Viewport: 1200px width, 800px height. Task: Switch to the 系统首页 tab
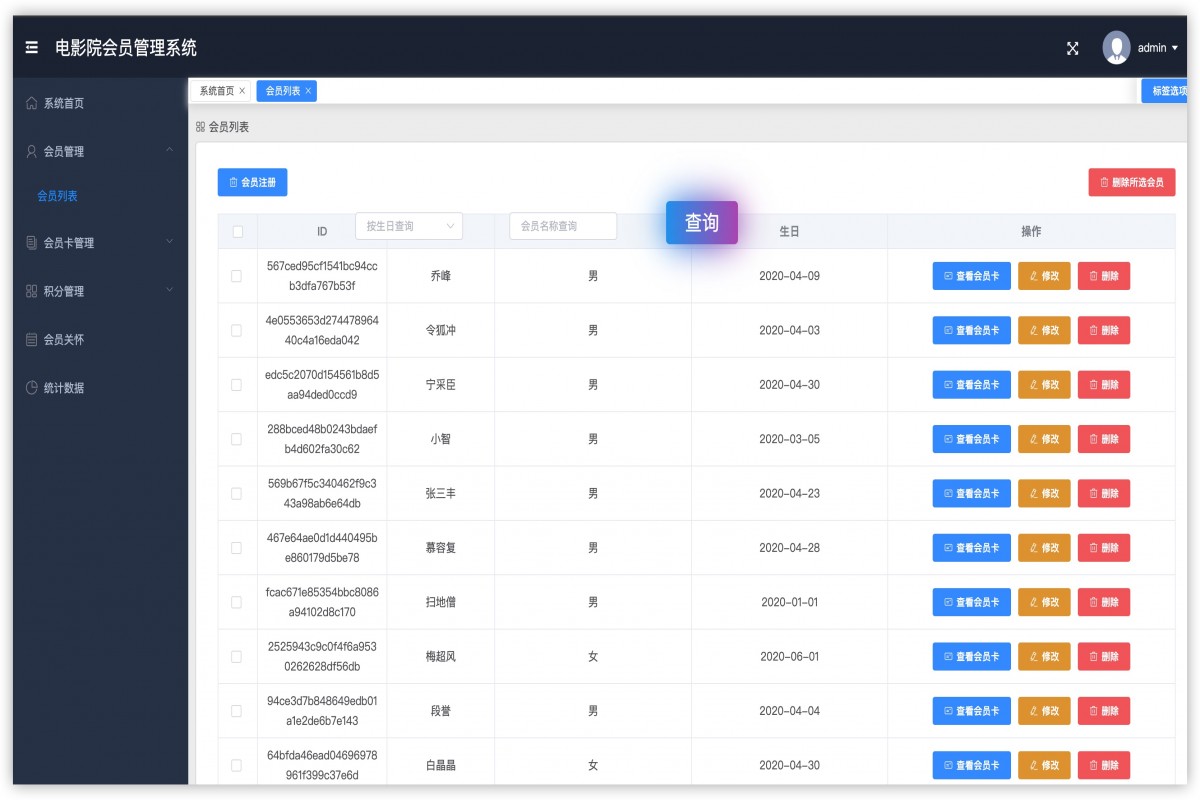click(x=216, y=91)
